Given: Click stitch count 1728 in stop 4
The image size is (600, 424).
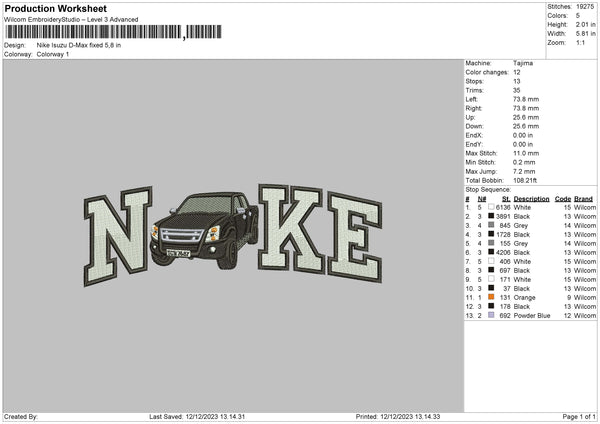Looking at the screenshot, I should 503,234.
